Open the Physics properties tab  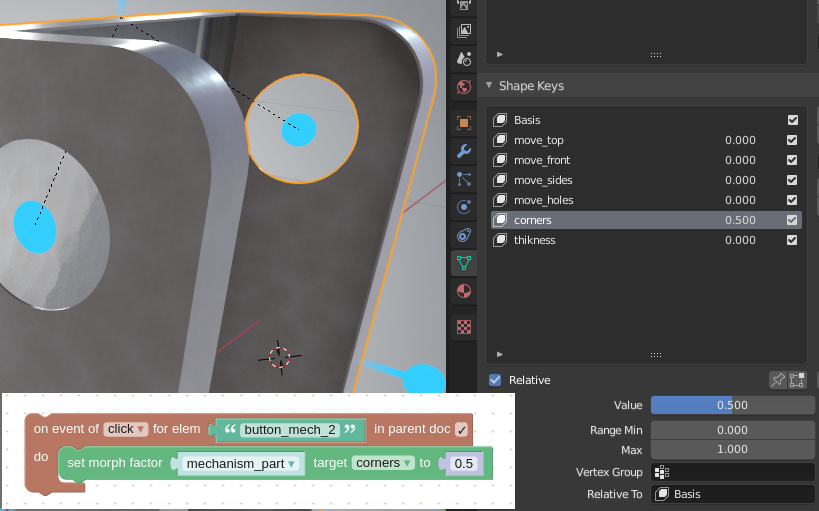tap(463, 207)
